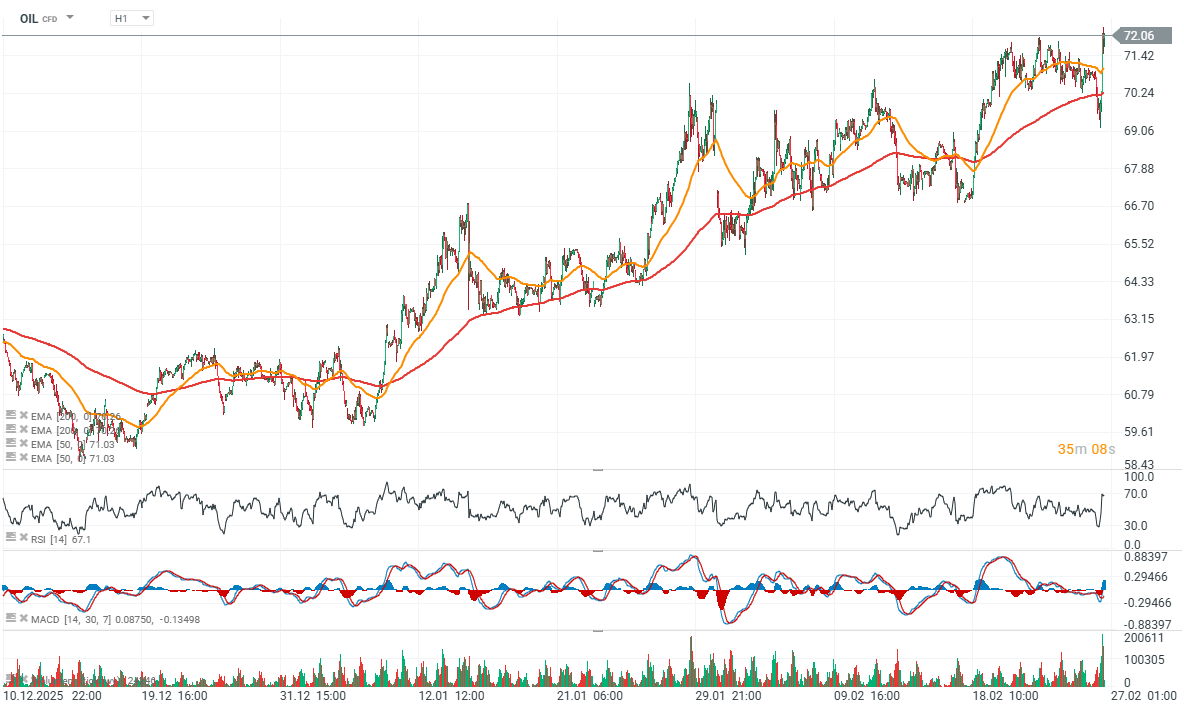Click the 27.02 01:00 time label
This screenshot has width=1184, height=713.
click(x=1144, y=696)
